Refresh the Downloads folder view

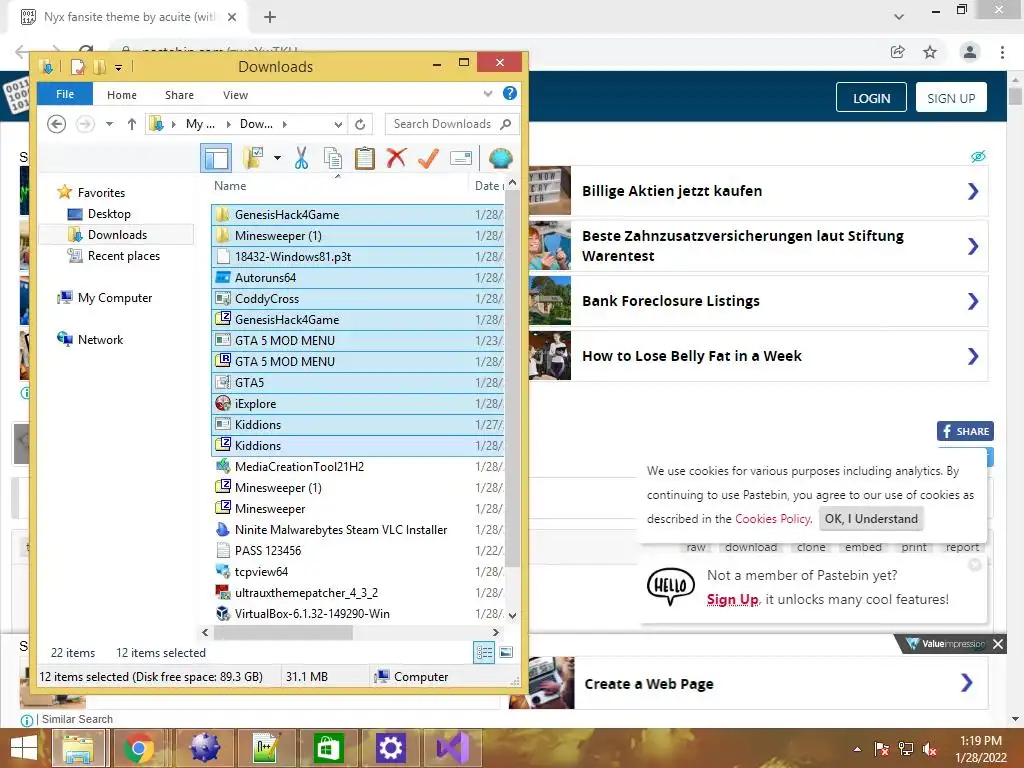360,124
